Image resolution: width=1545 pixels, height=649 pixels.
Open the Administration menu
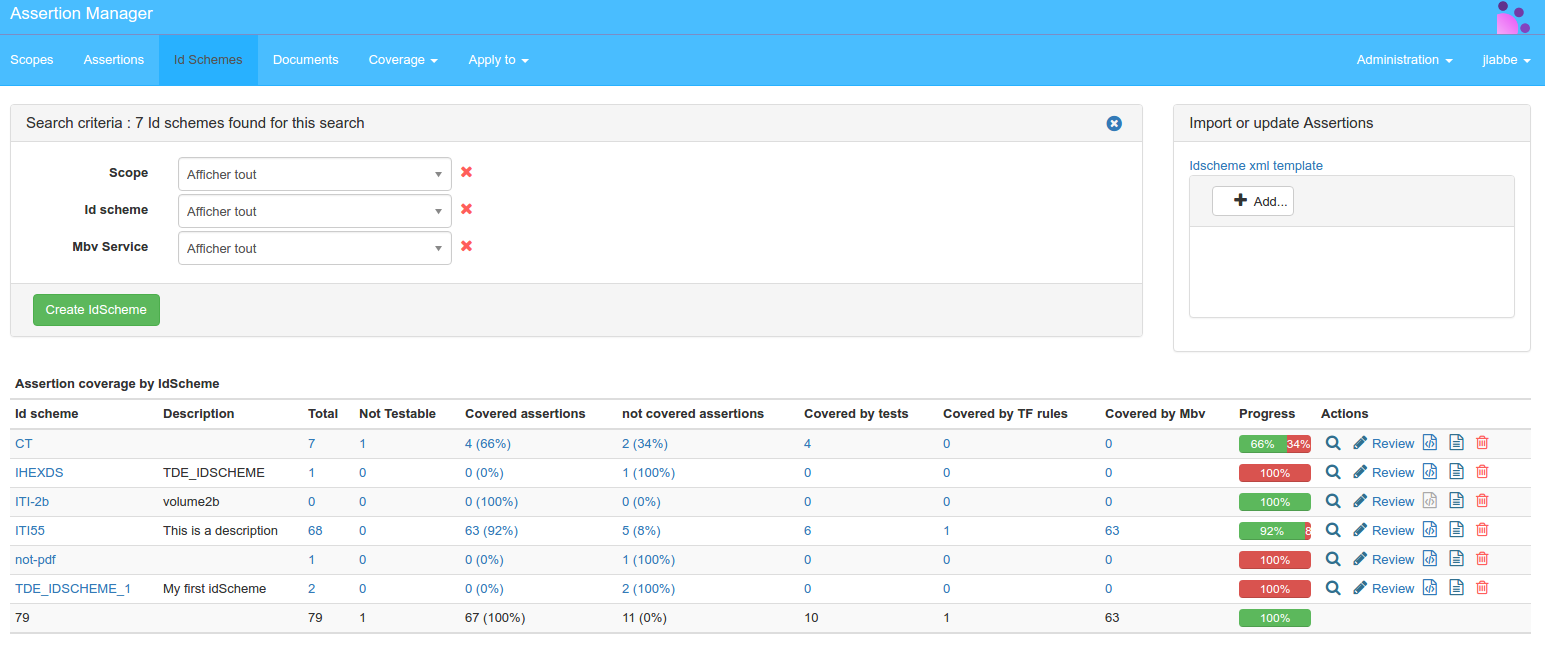[1403, 60]
